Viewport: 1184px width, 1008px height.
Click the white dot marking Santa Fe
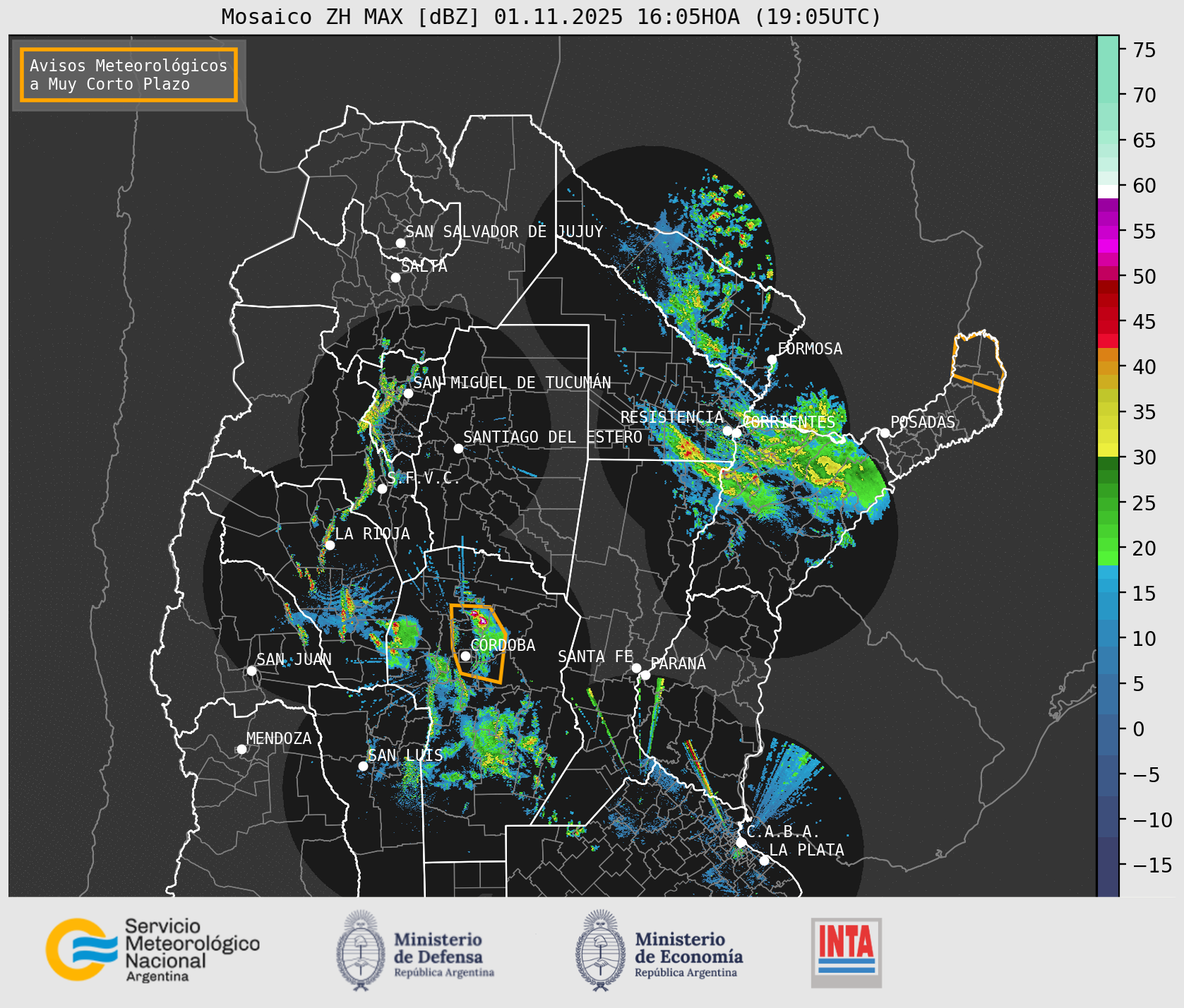point(636,668)
